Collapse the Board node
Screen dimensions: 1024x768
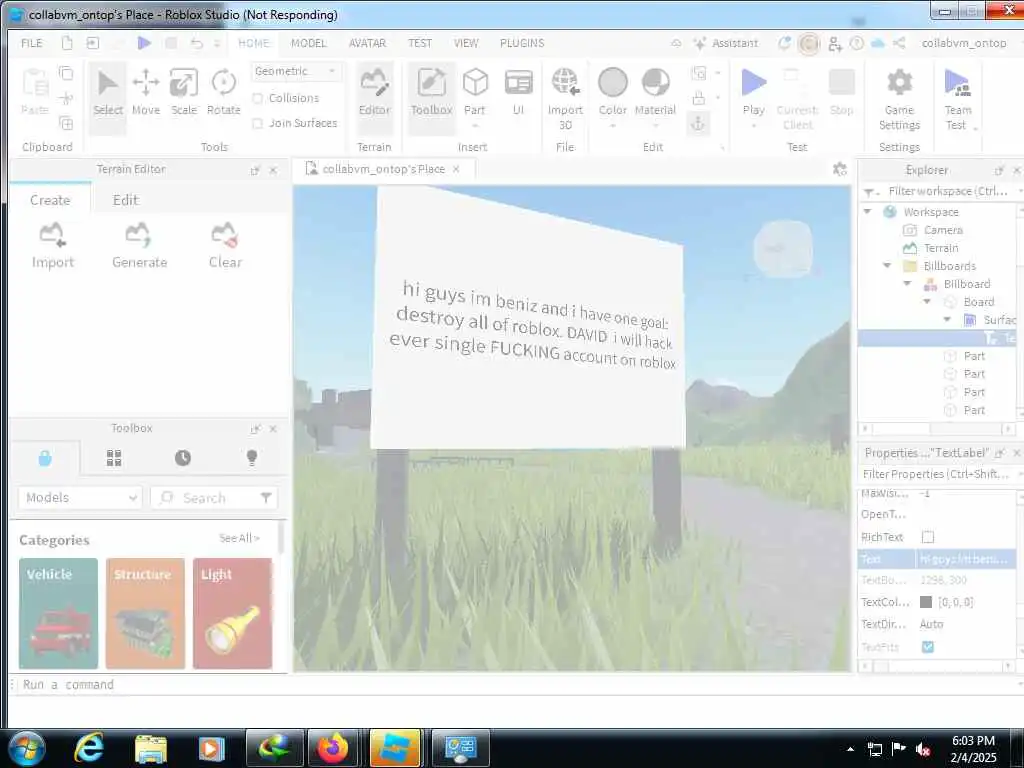(x=927, y=302)
